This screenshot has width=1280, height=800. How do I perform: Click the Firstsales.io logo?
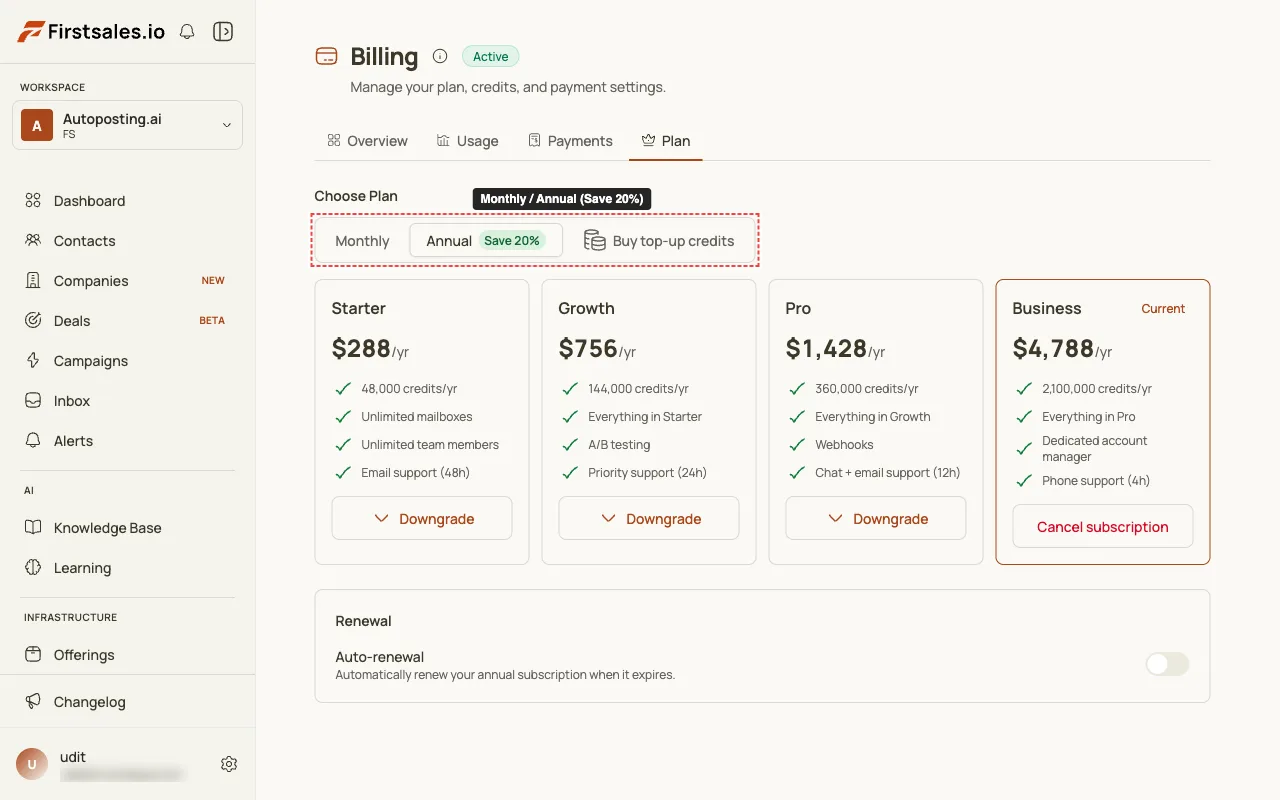[91, 32]
